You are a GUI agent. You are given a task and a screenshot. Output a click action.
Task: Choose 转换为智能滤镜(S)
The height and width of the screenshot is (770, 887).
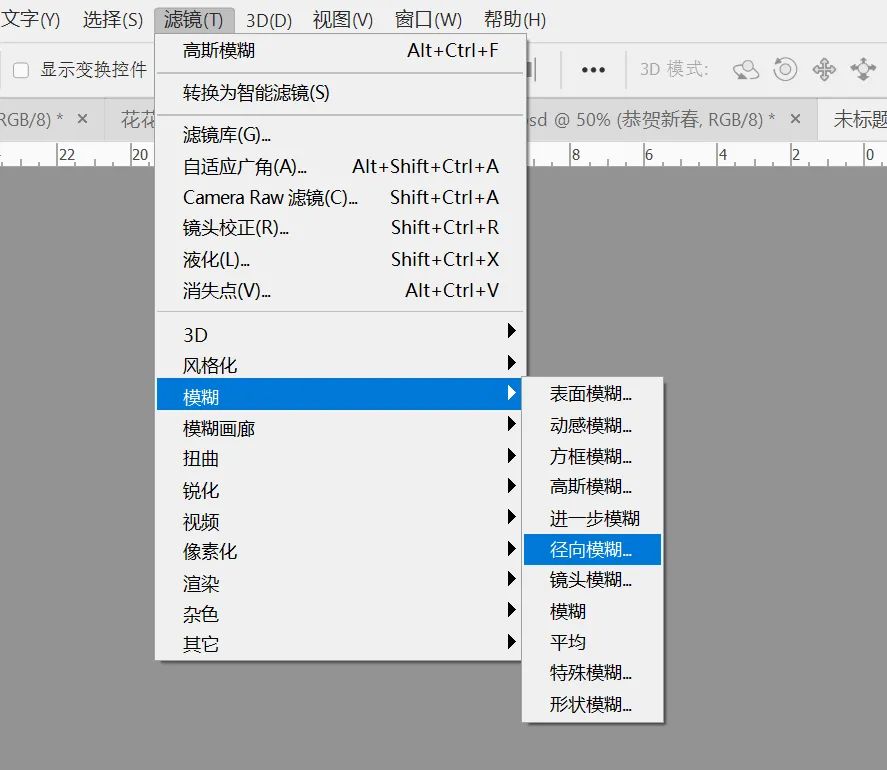pyautogui.click(x=341, y=93)
